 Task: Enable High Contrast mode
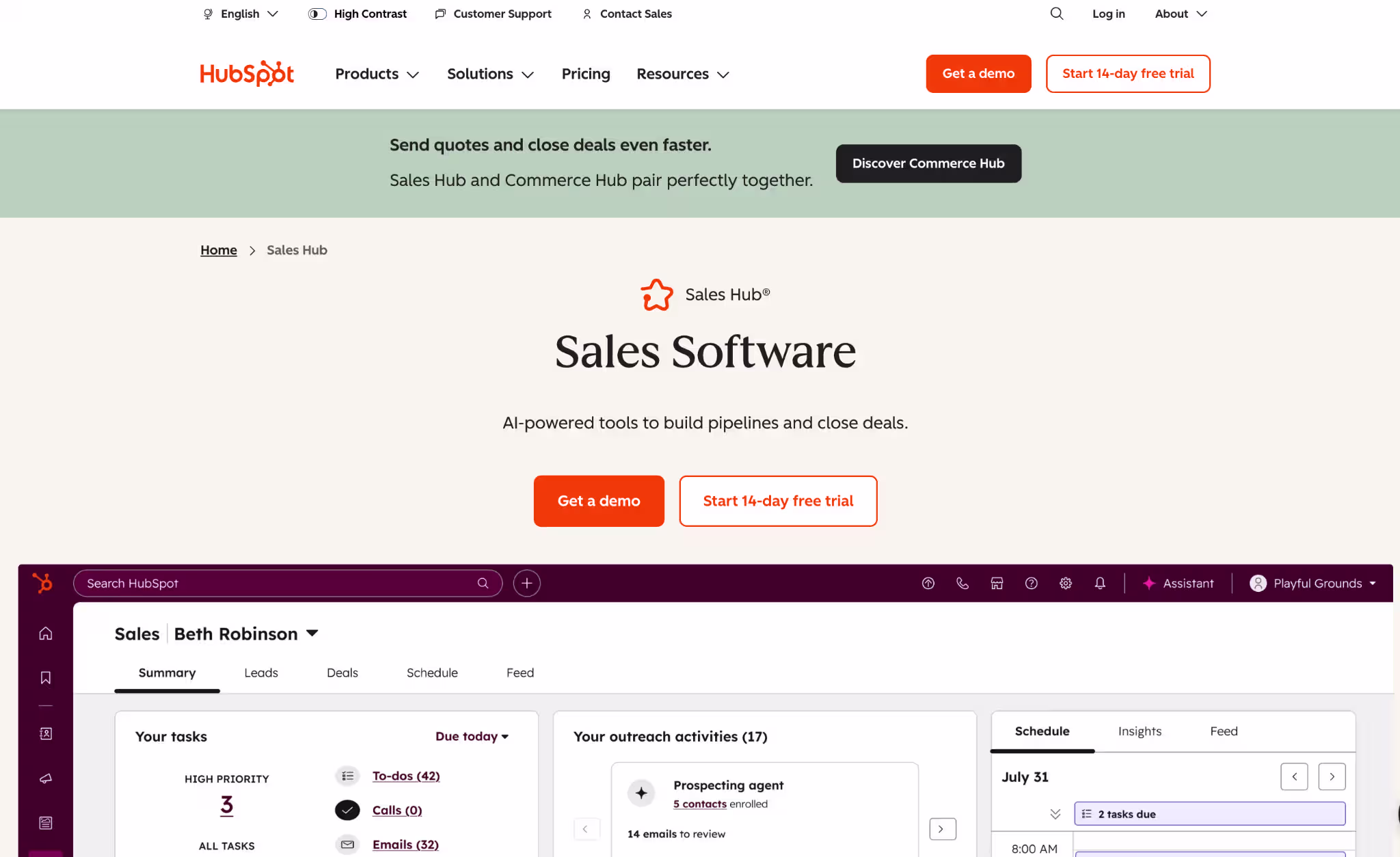point(357,14)
